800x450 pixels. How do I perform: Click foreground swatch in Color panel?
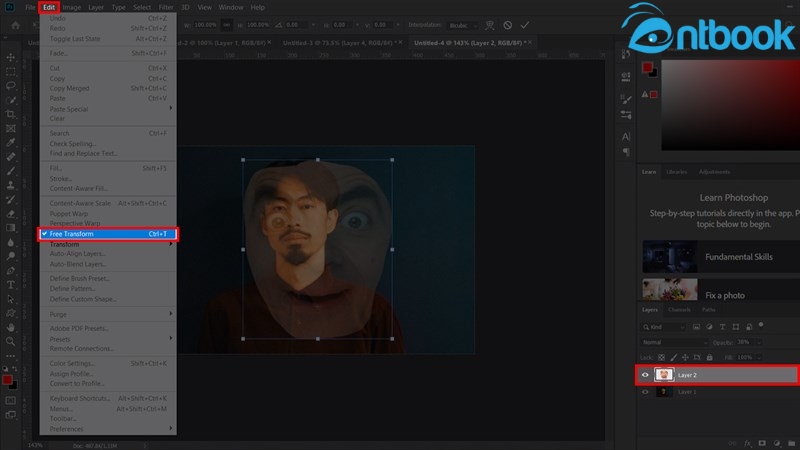[647, 67]
